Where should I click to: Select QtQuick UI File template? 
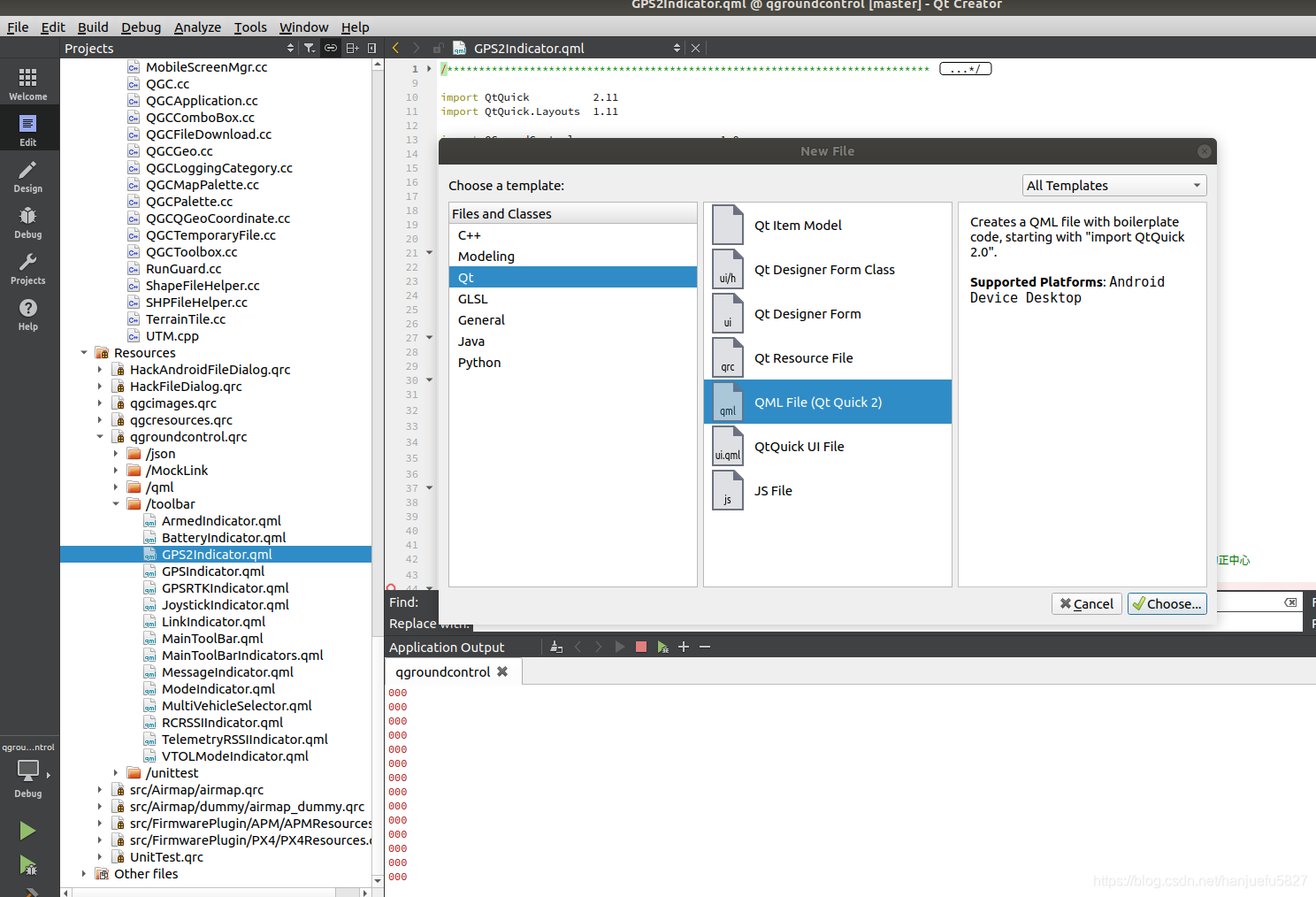click(x=828, y=446)
